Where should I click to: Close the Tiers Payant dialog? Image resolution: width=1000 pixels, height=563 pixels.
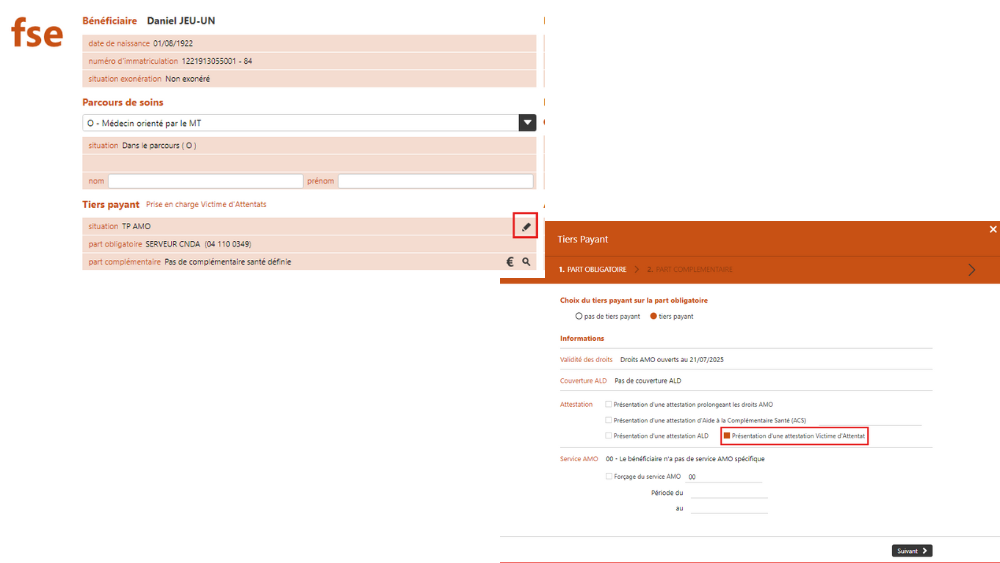click(x=992, y=229)
